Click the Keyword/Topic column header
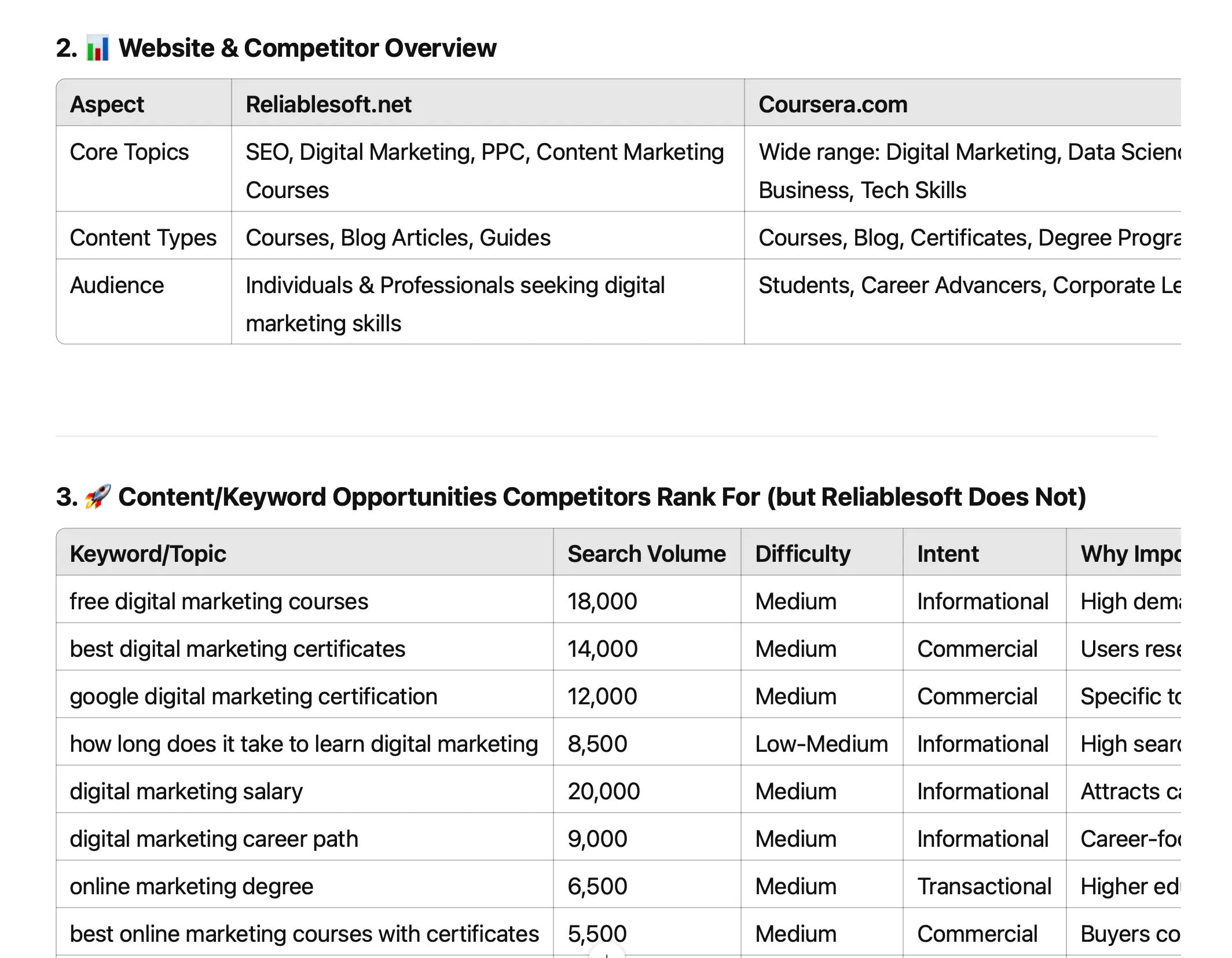This screenshot has width=1232, height=958. tap(148, 554)
